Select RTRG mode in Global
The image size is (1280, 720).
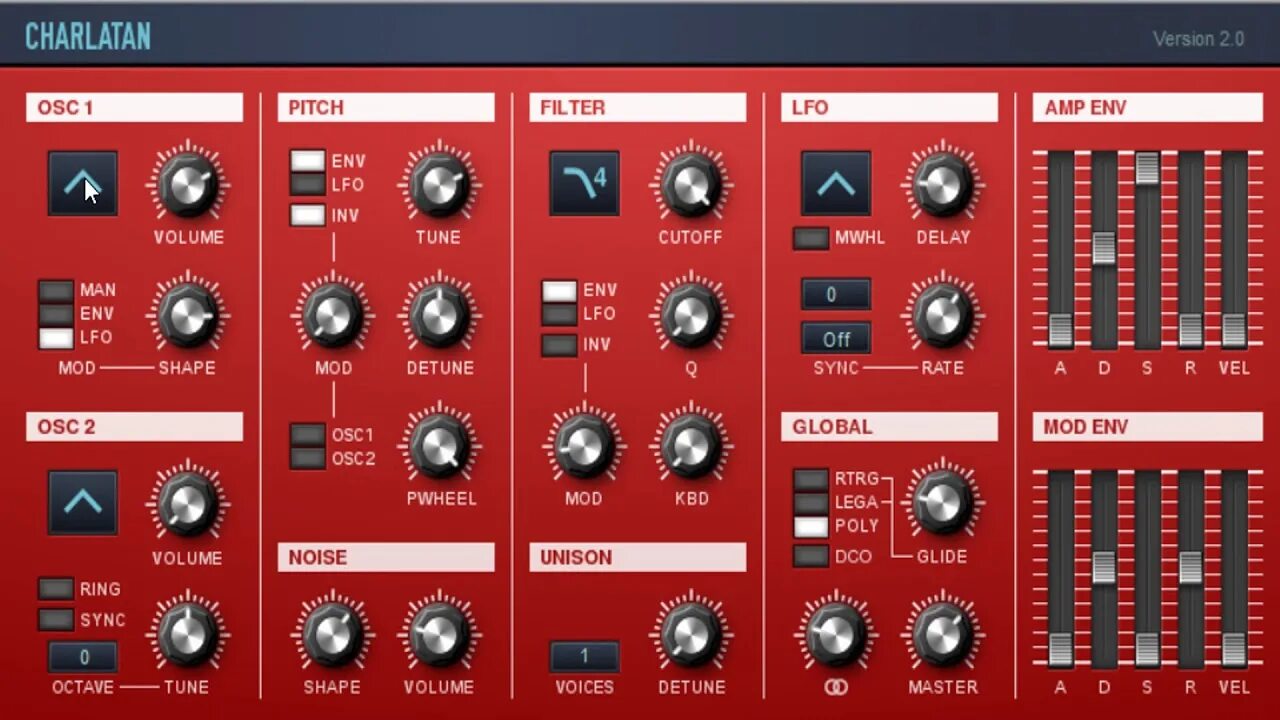[x=811, y=479]
